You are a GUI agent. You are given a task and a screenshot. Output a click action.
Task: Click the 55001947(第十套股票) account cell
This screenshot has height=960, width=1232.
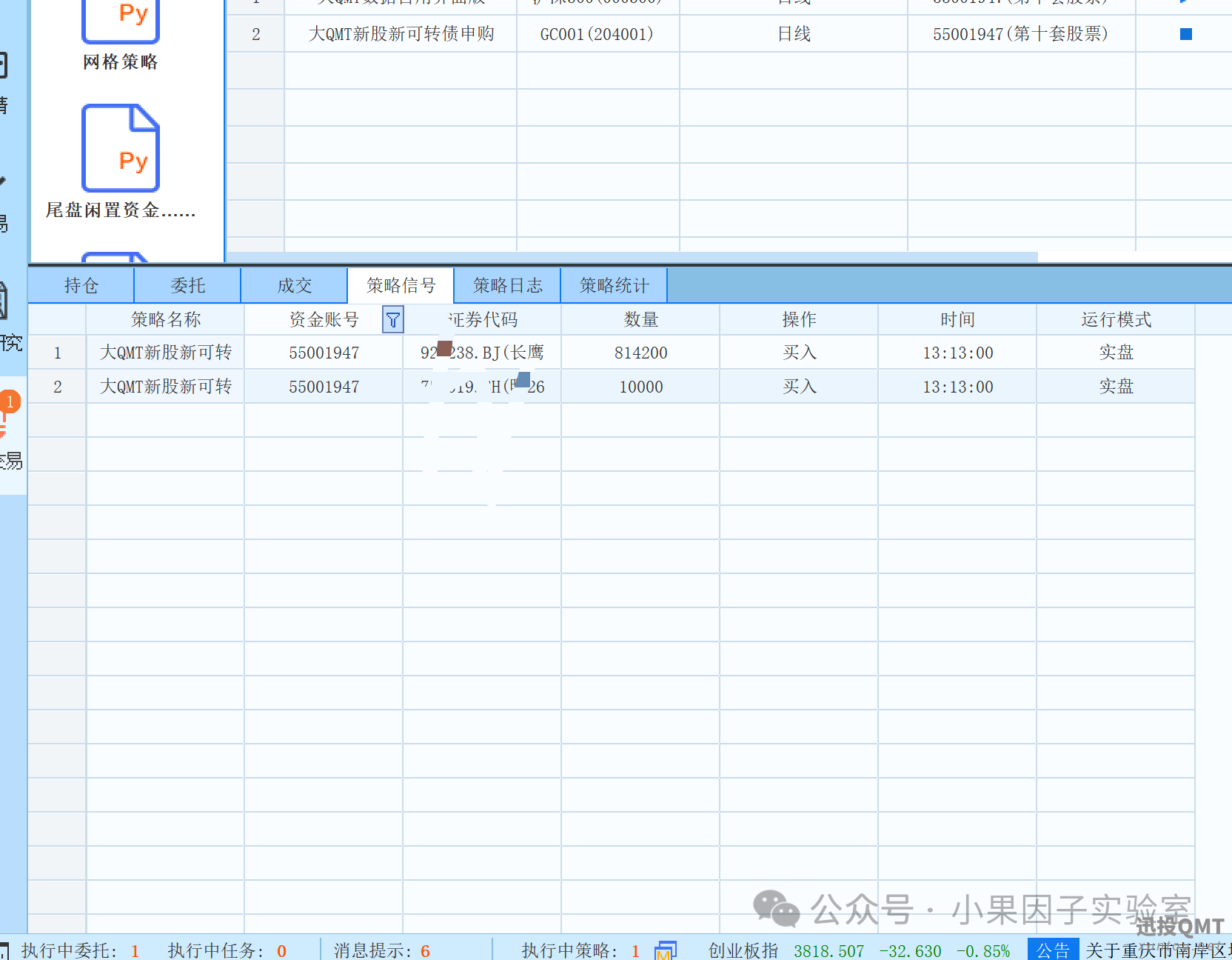point(1021,34)
